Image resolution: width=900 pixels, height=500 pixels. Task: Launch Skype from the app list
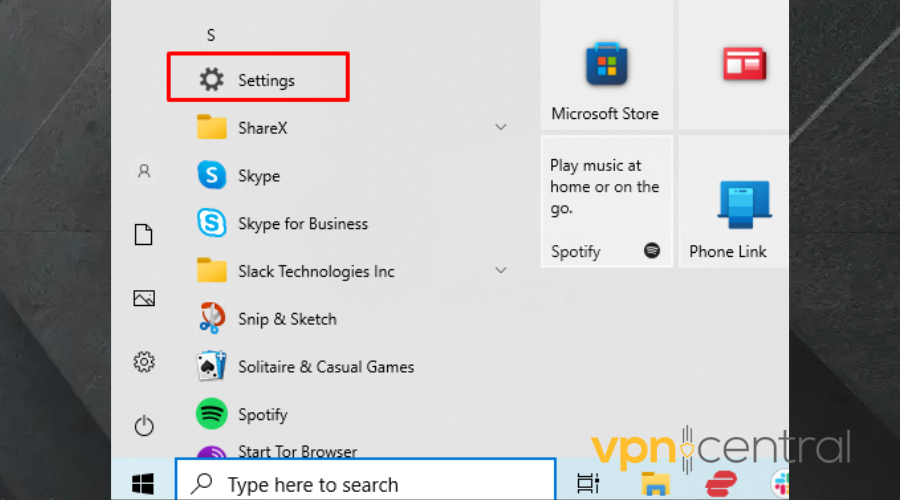click(258, 176)
